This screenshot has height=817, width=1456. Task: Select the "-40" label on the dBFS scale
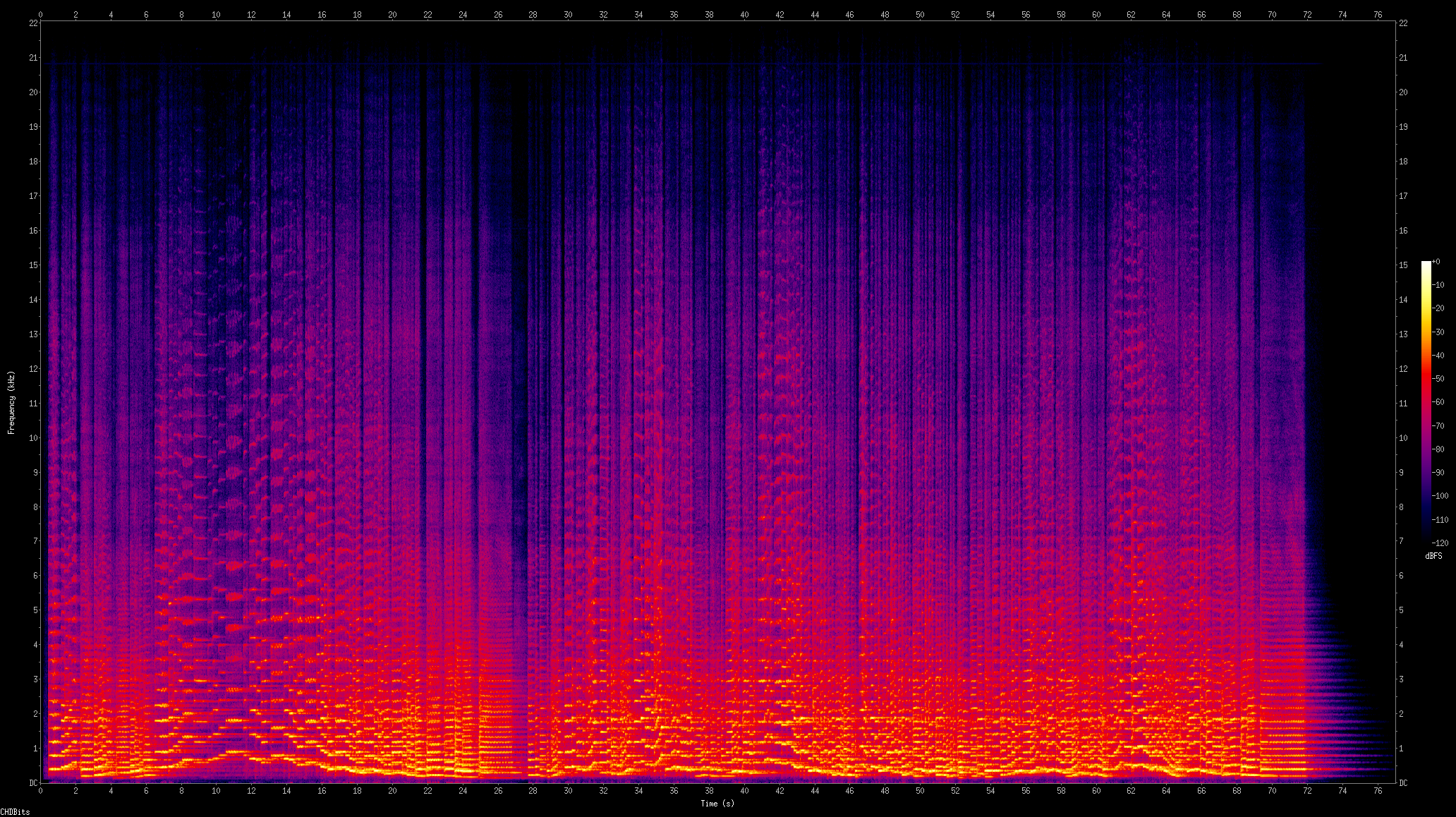pos(1438,356)
